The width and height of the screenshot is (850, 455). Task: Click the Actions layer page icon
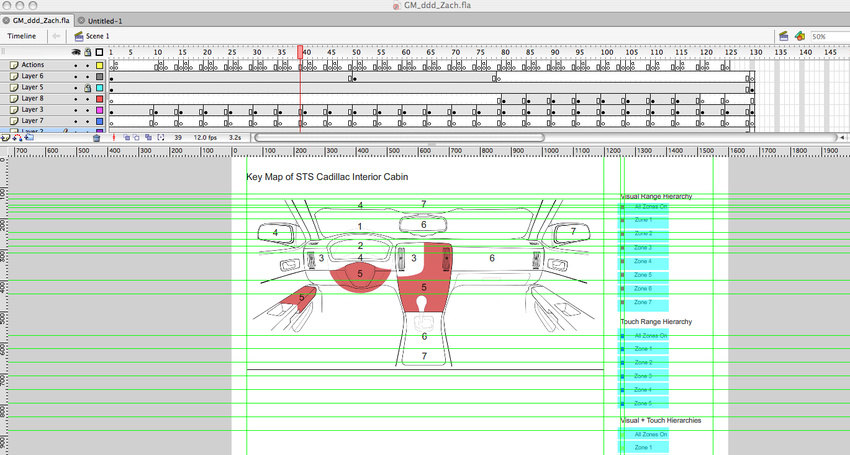click(14, 65)
